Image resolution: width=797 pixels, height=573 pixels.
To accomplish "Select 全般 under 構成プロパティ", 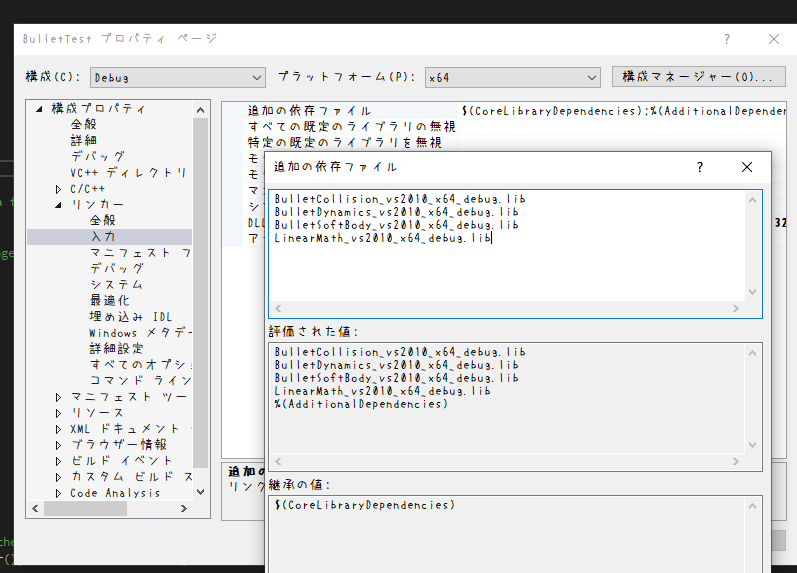I will (83, 124).
